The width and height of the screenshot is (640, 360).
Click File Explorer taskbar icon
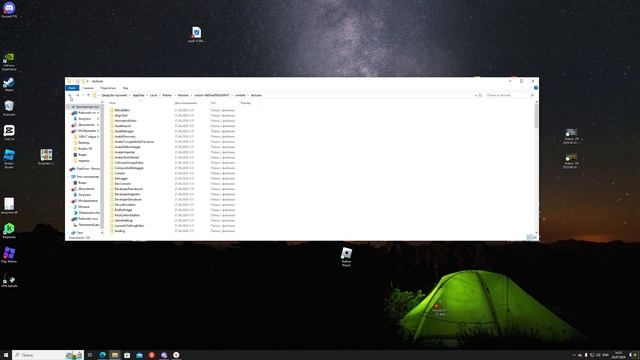[115, 355]
